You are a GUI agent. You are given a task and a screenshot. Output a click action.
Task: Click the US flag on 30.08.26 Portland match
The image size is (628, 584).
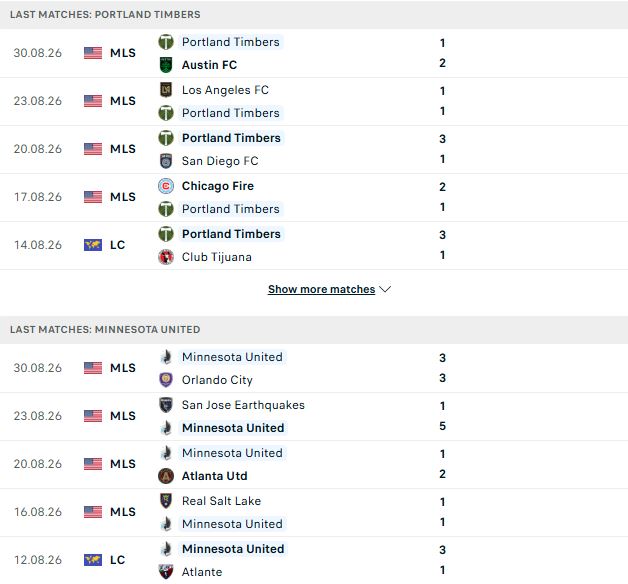pyautogui.click(x=93, y=53)
